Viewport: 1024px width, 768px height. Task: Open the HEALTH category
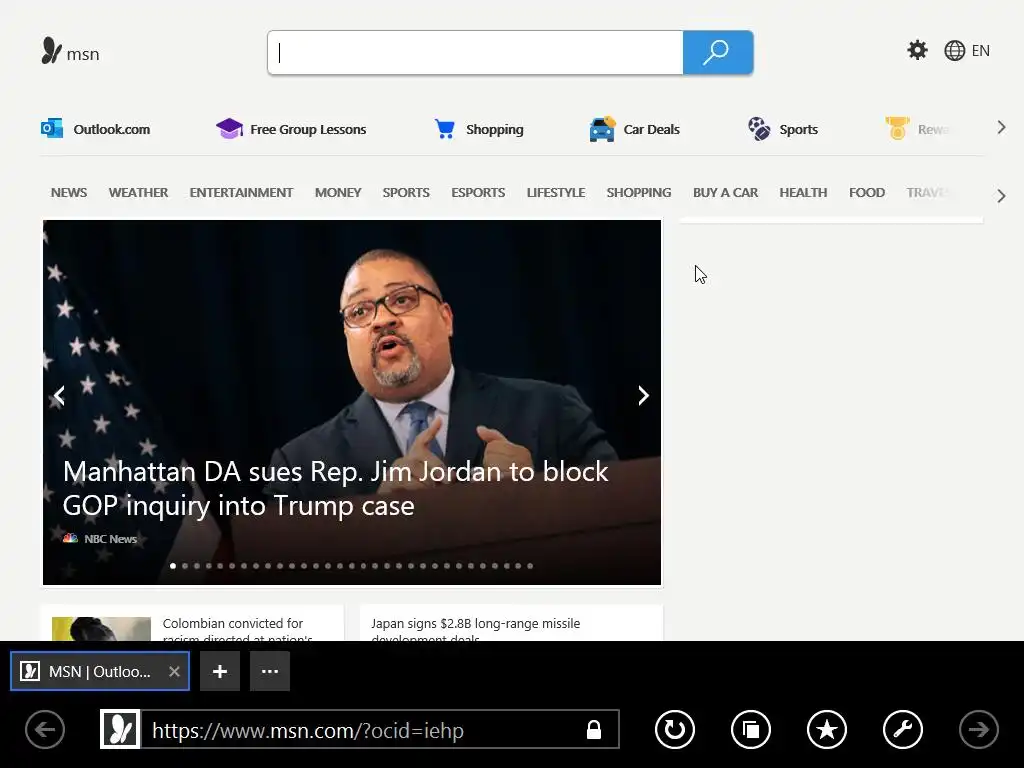[x=803, y=193]
